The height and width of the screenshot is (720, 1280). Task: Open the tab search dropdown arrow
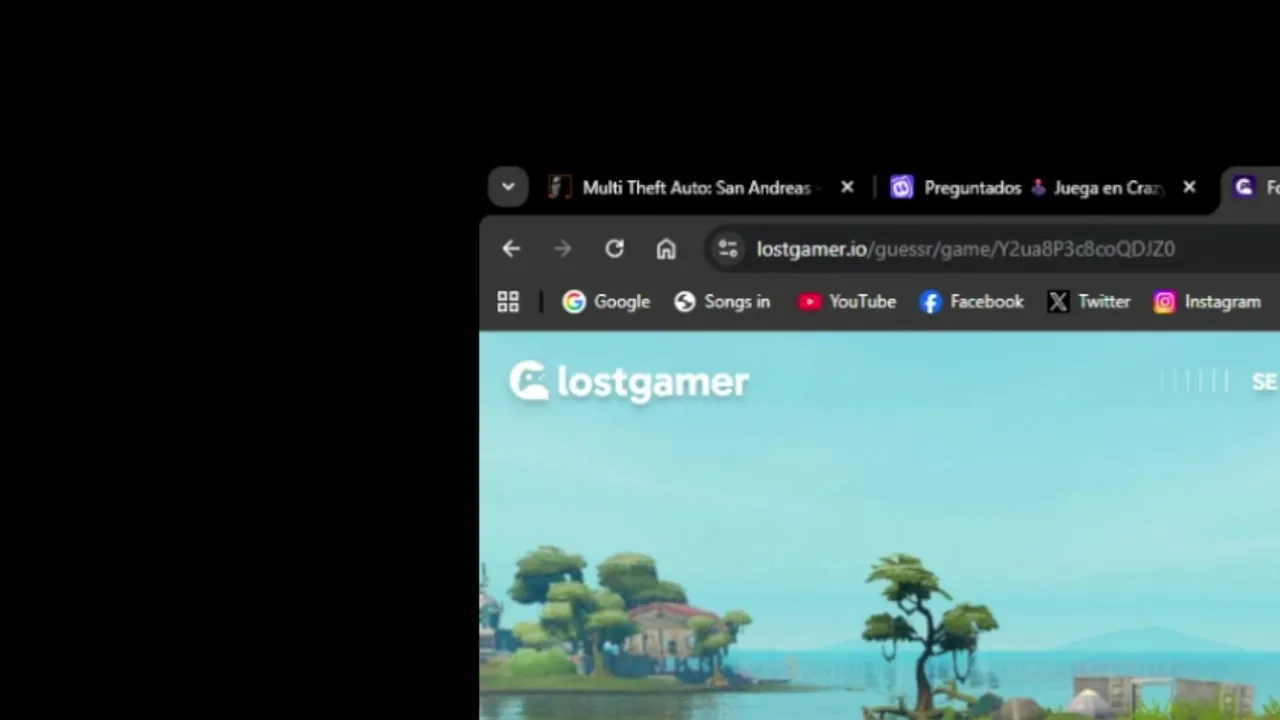tap(508, 187)
